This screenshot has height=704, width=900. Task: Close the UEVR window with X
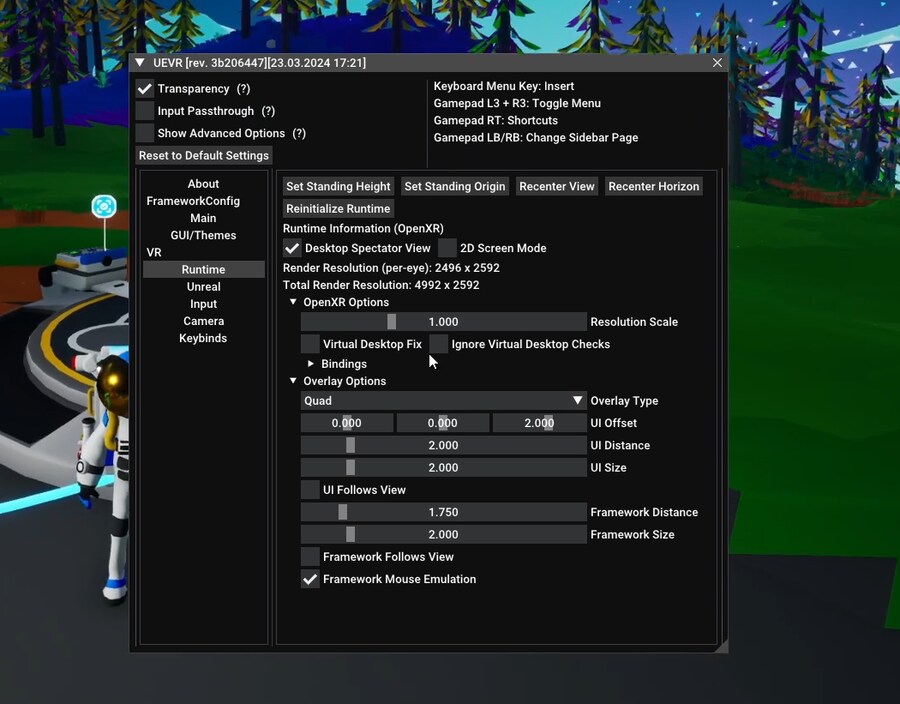tap(717, 63)
